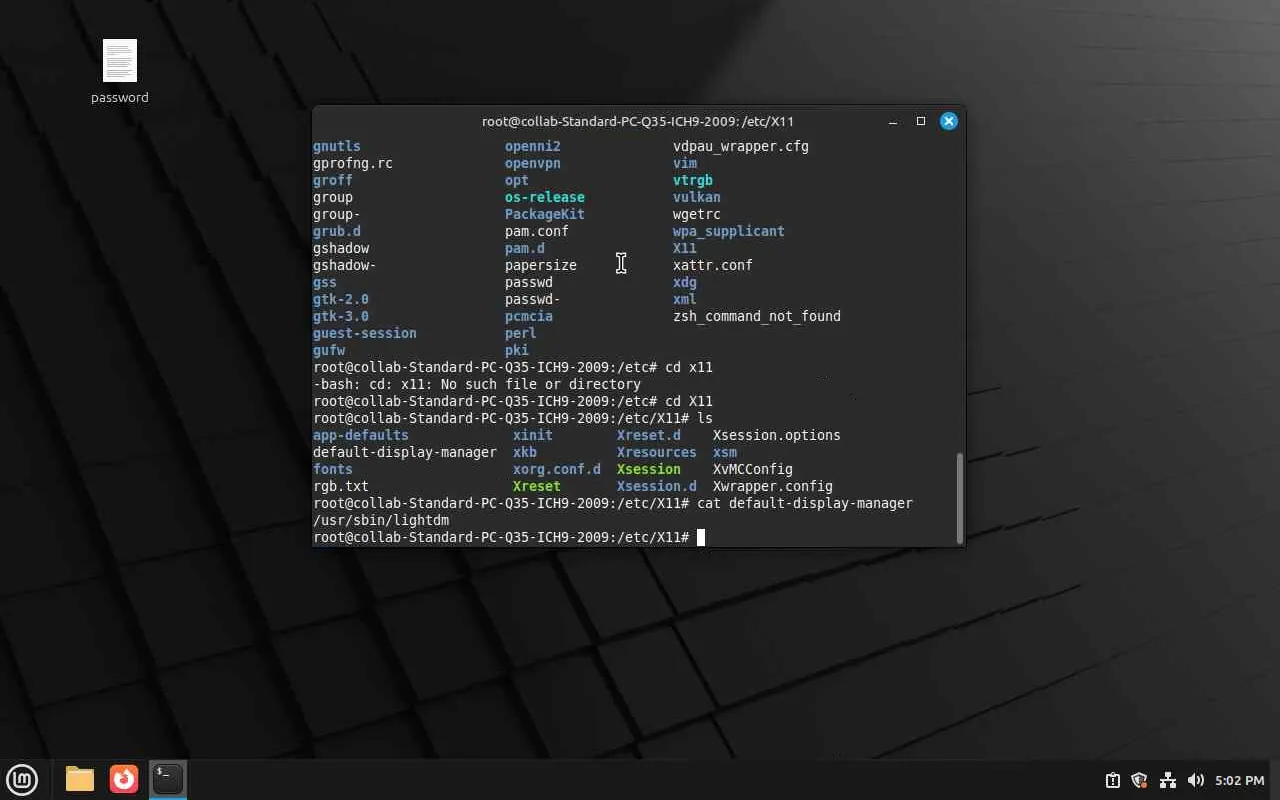Click the 'vtrgb' symlink name
1280x800 pixels.
pyautogui.click(x=693, y=180)
